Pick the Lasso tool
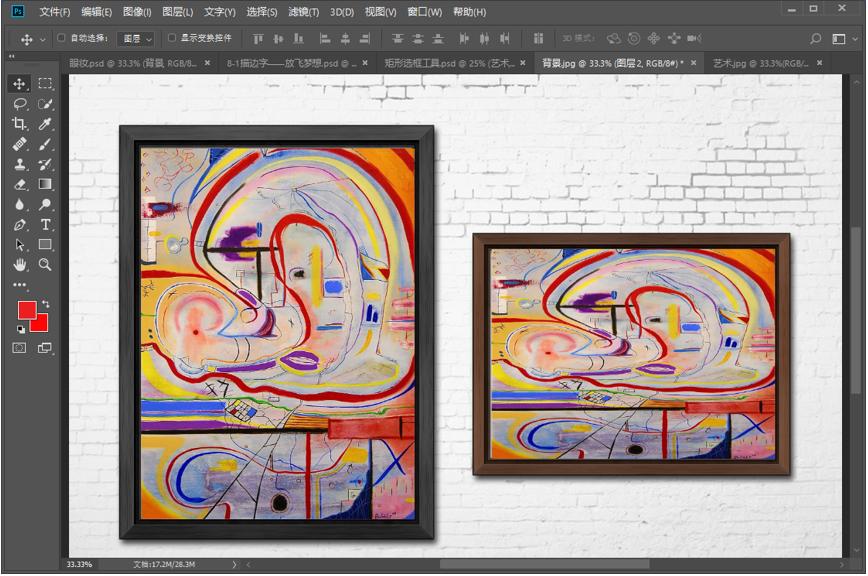 pos(19,104)
